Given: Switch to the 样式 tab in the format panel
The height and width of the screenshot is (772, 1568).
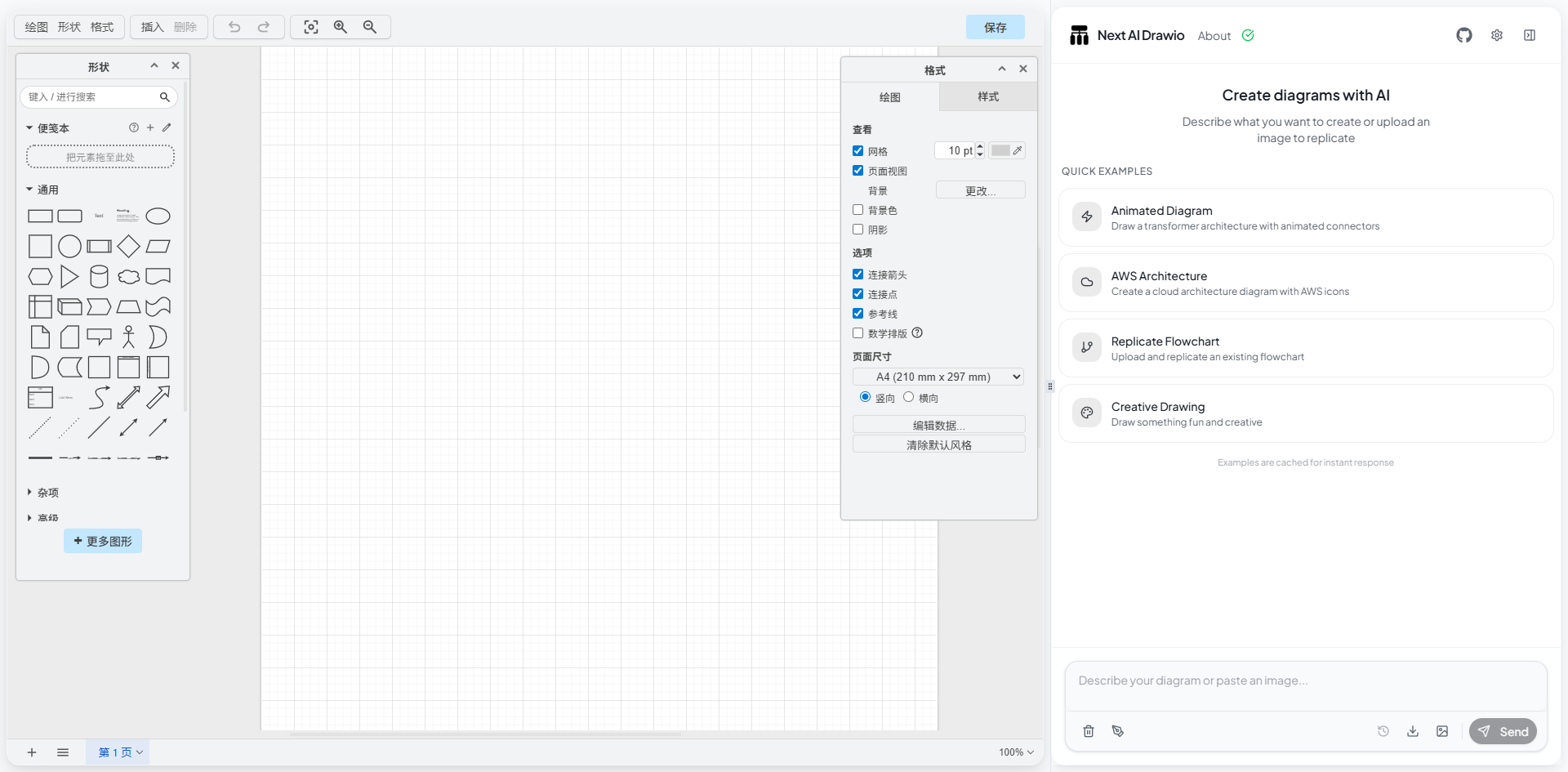Looking at the screenshot, I should pos(988,96).
